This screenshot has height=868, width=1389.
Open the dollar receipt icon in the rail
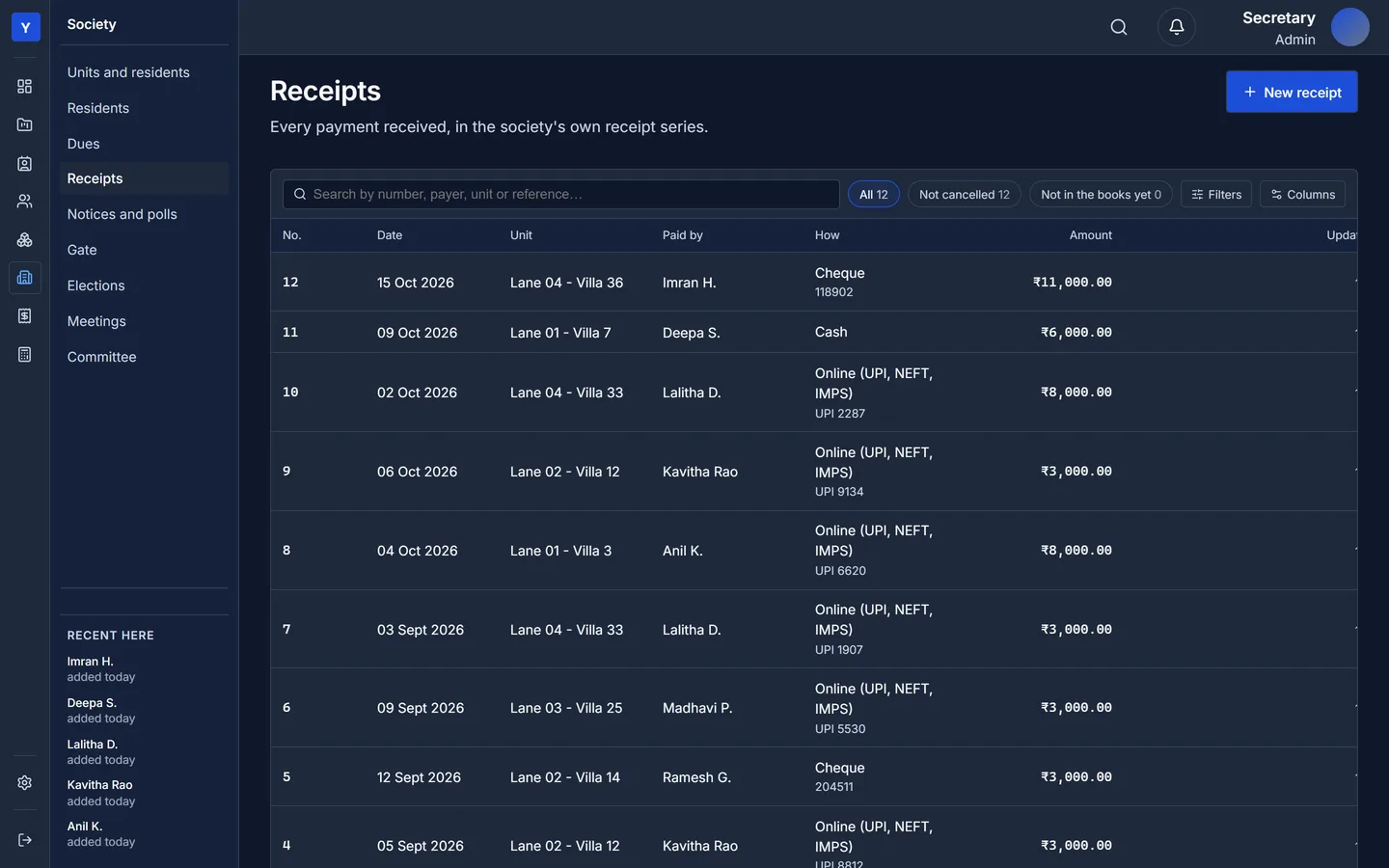click(x=25, y=316)
